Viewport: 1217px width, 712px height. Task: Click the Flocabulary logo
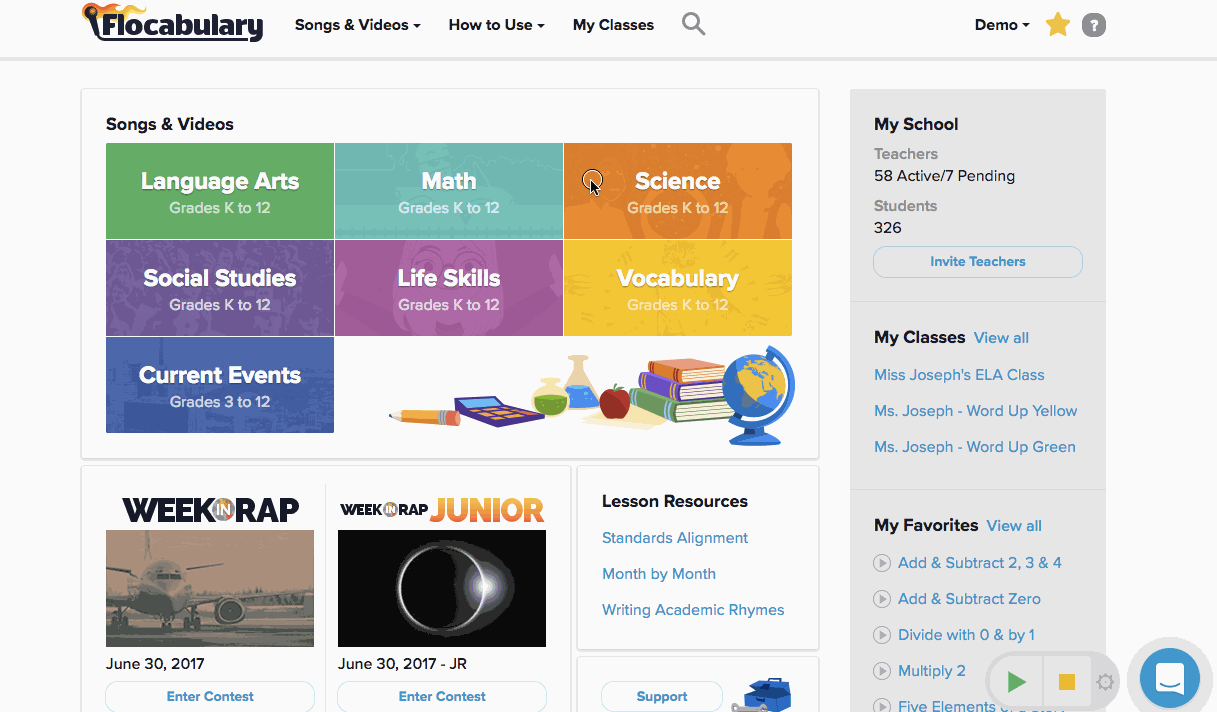pyautogui.click(x=173, y=23)
